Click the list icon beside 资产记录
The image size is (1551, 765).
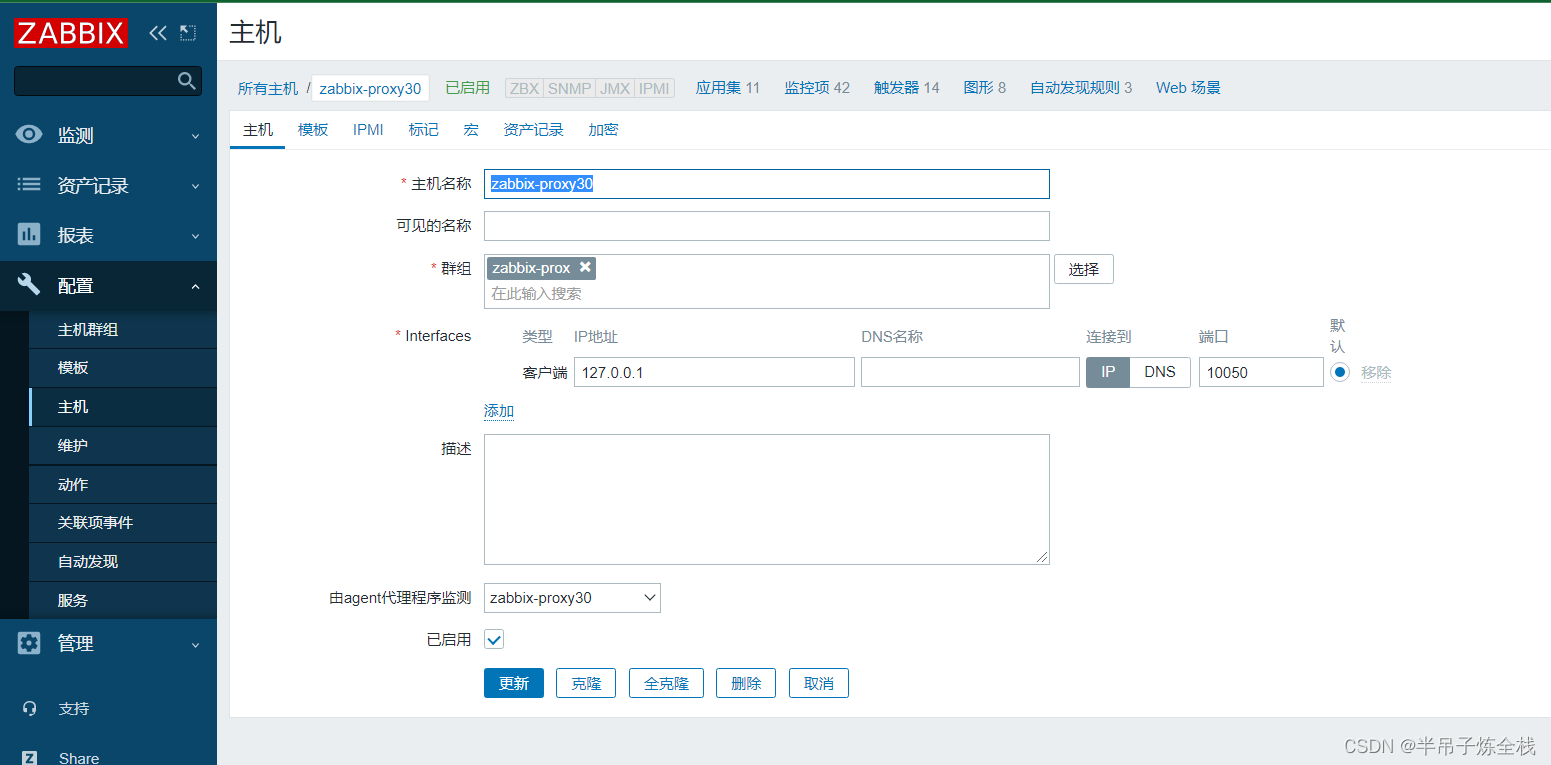point(29,185)
